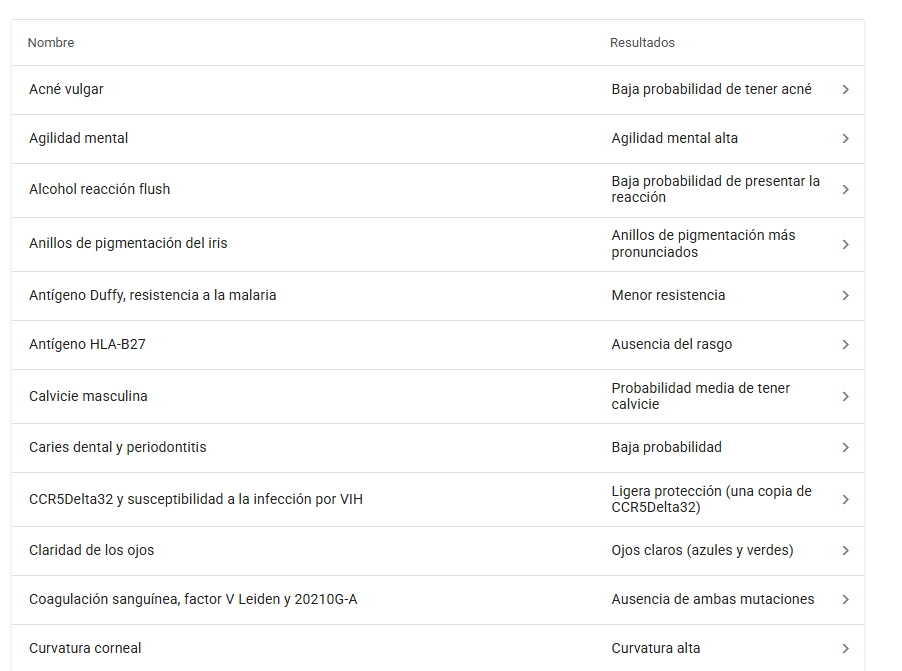Open chevron for Antígeno Duffy row
Image resolution: width=902 pixels, height=671 pixels.
[x=845, y=296]
